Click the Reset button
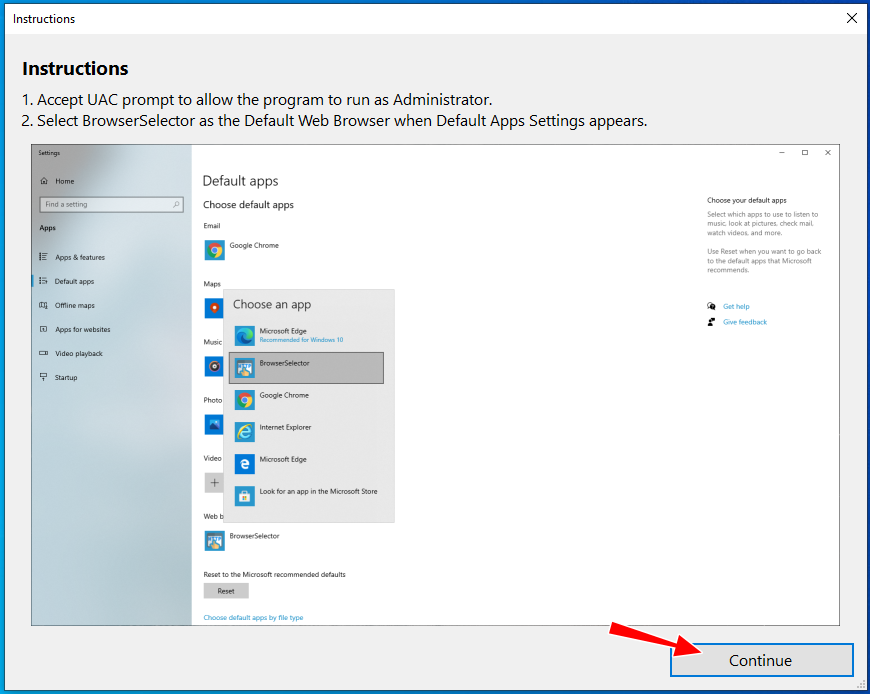Image resolution: width=870 pixels, height=694 pixels. (226, 591)
